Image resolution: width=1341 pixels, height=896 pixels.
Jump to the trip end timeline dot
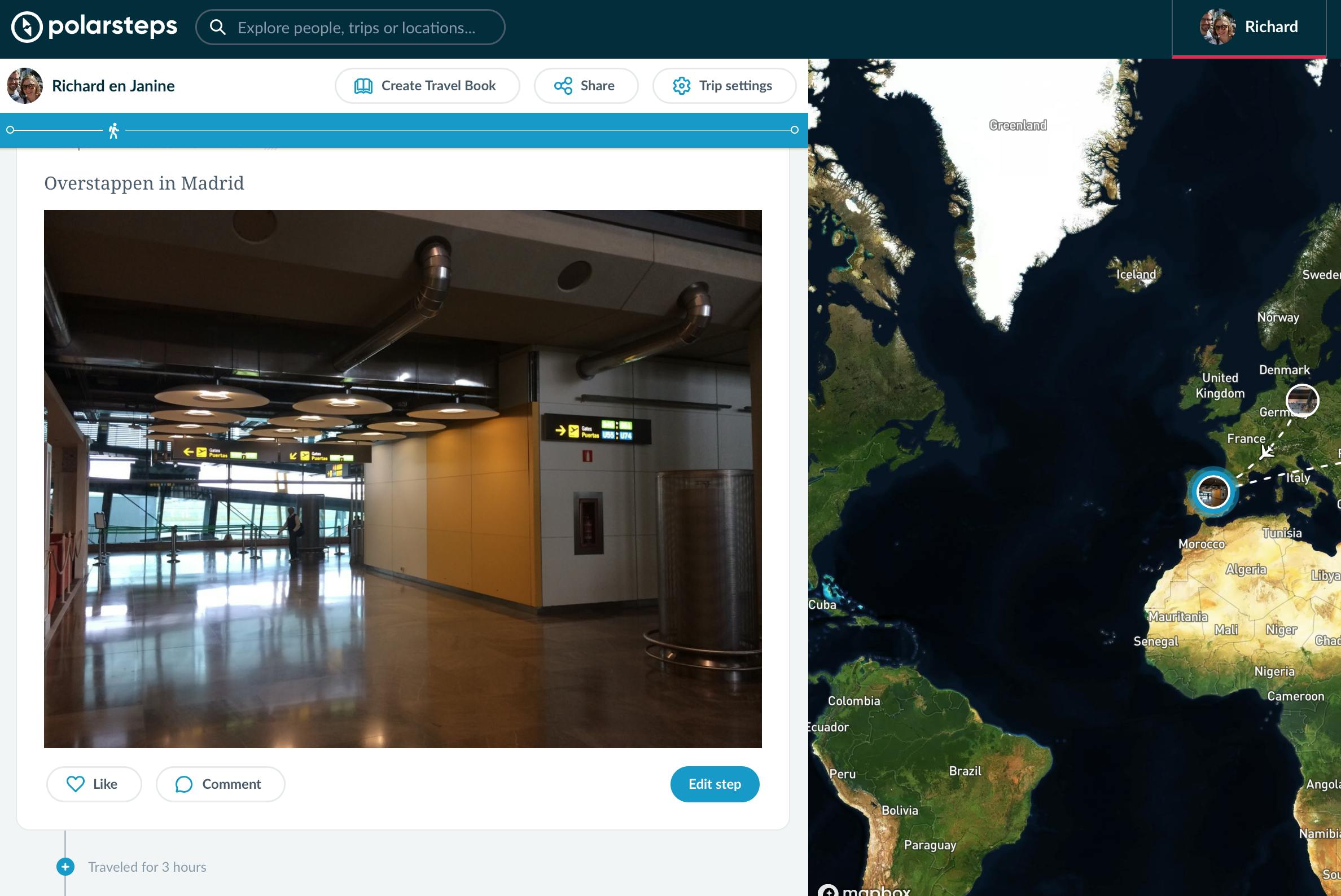[x=794, y=130]
